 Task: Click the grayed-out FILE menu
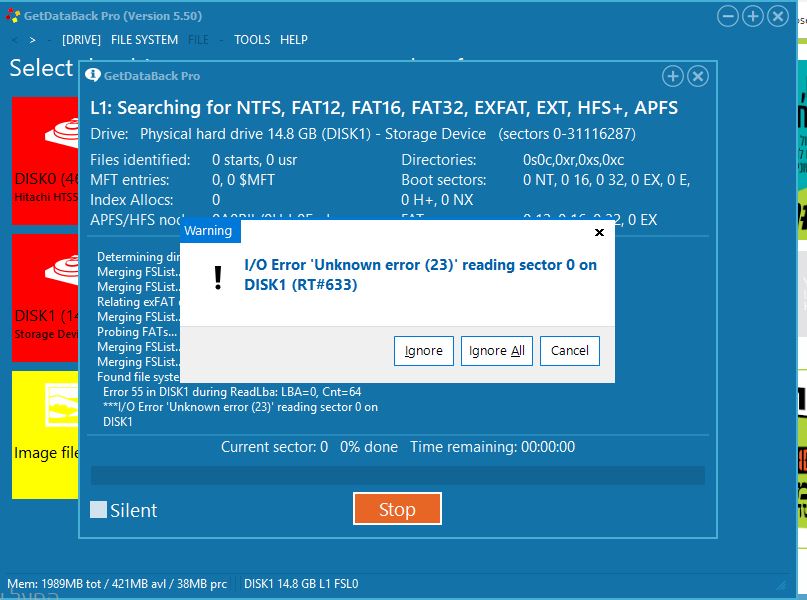tap(198, 40)
